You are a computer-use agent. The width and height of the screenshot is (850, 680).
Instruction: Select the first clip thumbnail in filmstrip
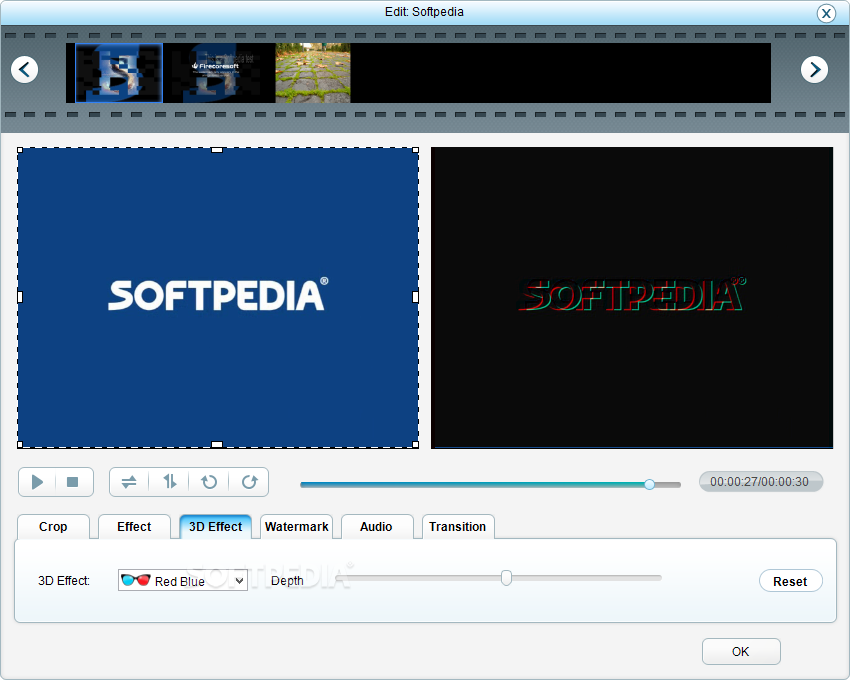[x=119, y=73]
